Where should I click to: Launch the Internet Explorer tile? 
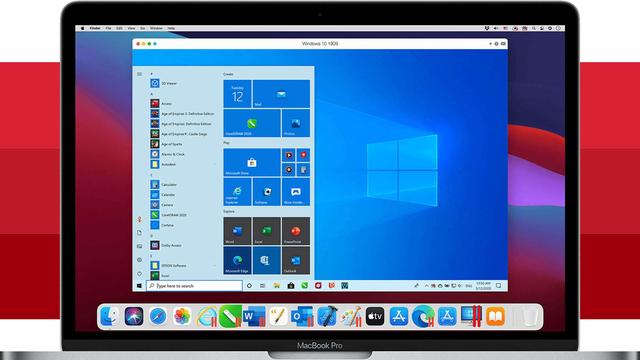pyautogui.click(x=237, y=192)
